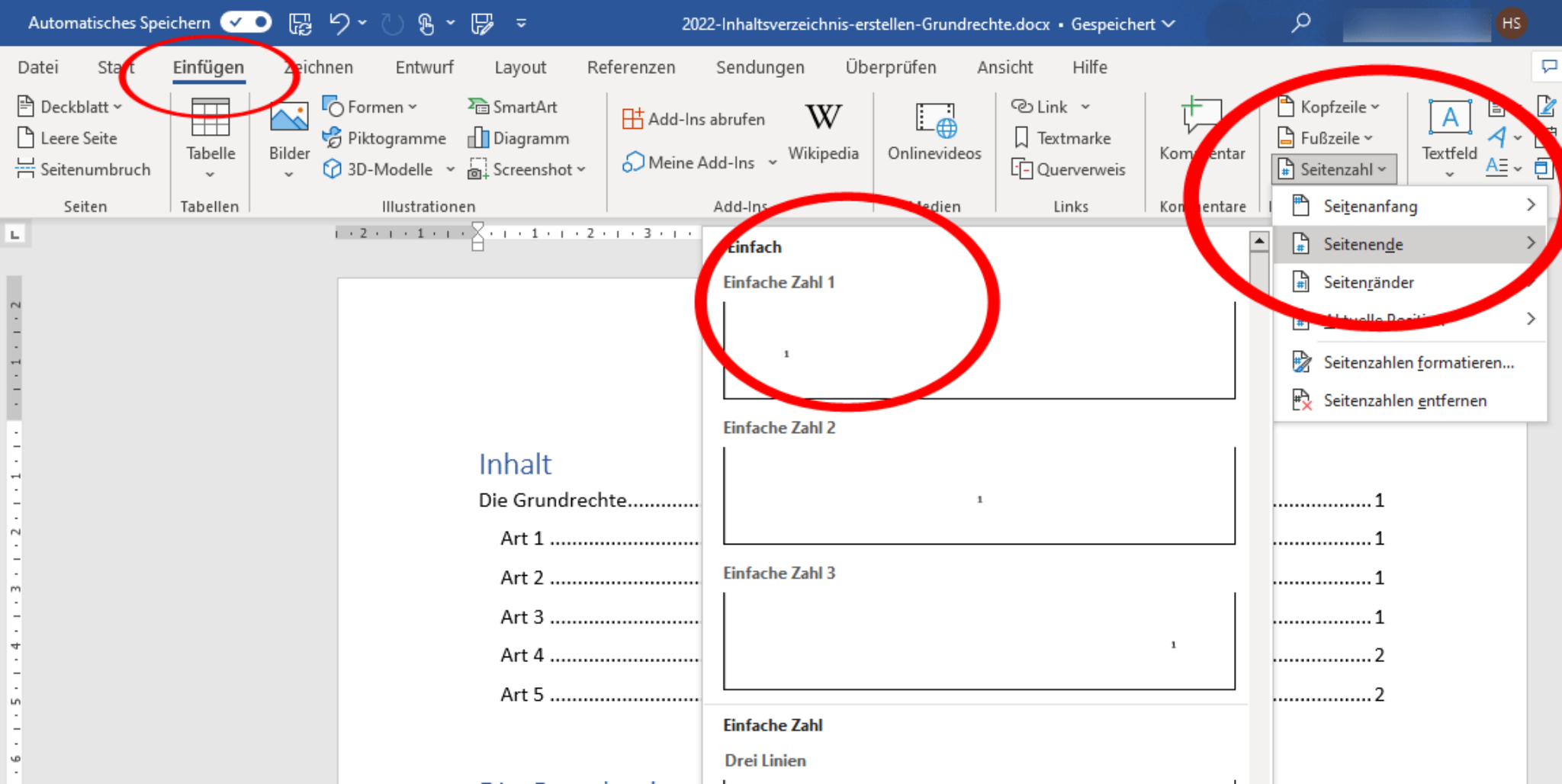The image size is (1562, 784).
Task: Insert a SmartArt graphic
Action: pyautogui.click(x=513, y=107)
